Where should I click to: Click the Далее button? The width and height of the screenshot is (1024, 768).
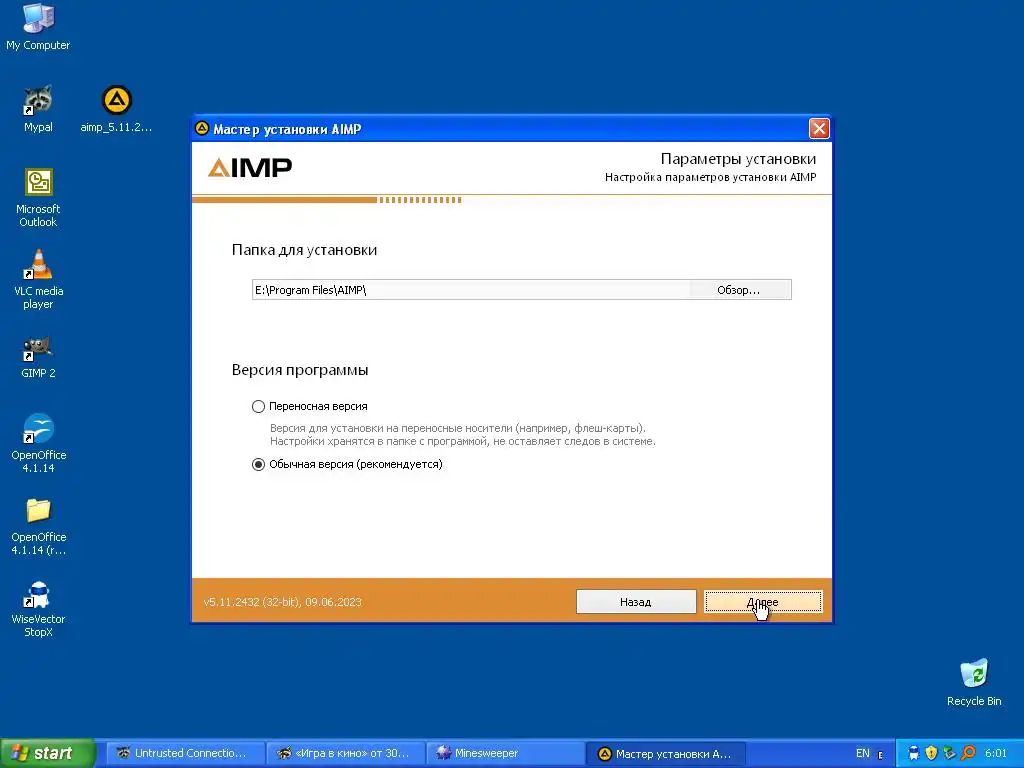[x=763, y=601]
